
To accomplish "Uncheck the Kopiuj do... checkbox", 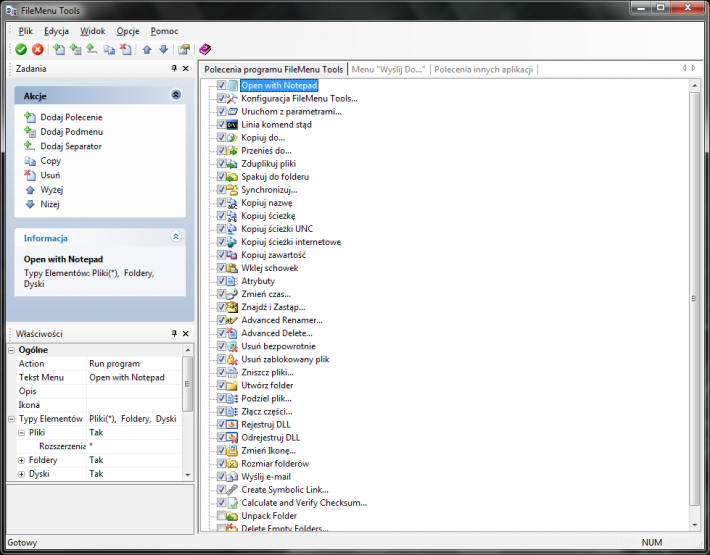I will (x=221, y=137).
